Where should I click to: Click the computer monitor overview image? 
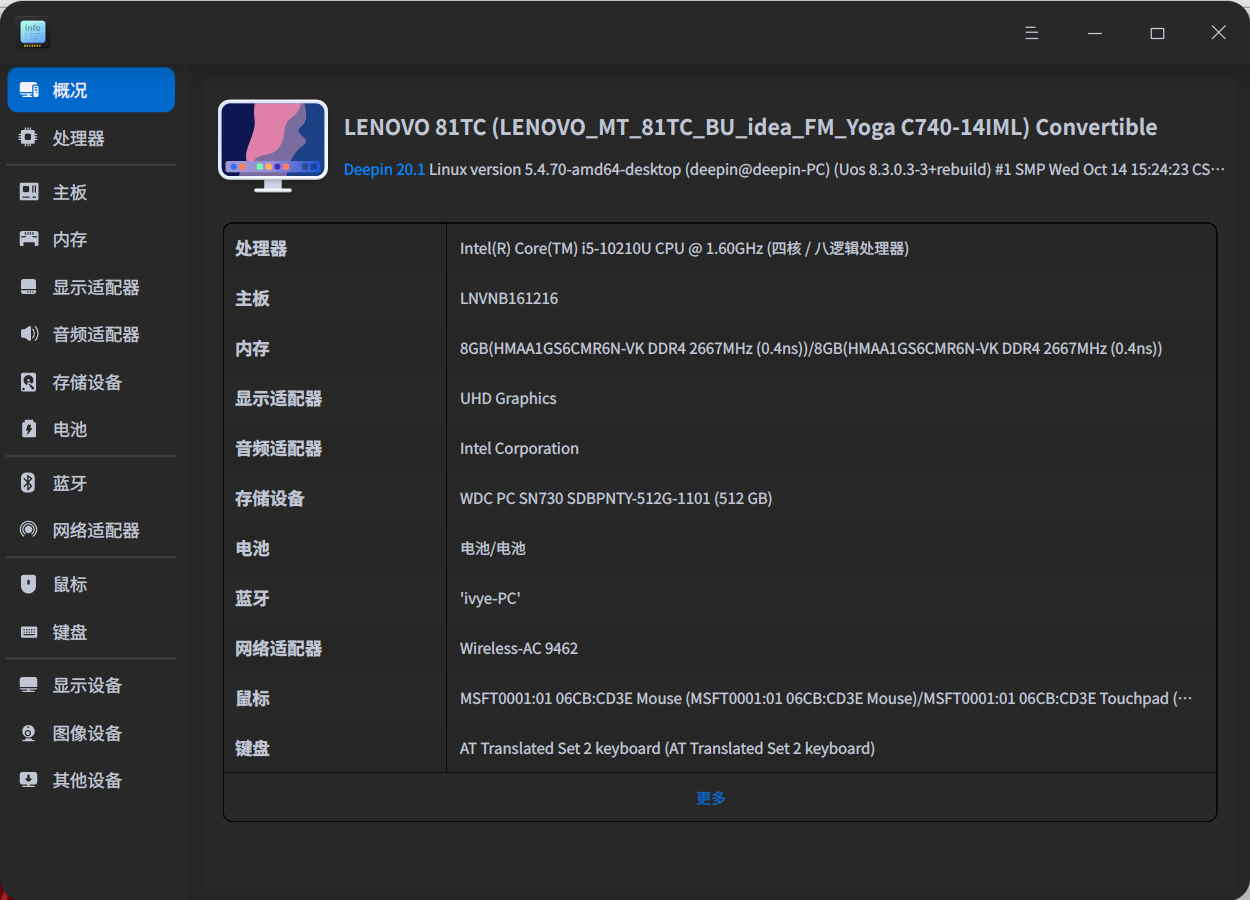(x=273, y=146)
